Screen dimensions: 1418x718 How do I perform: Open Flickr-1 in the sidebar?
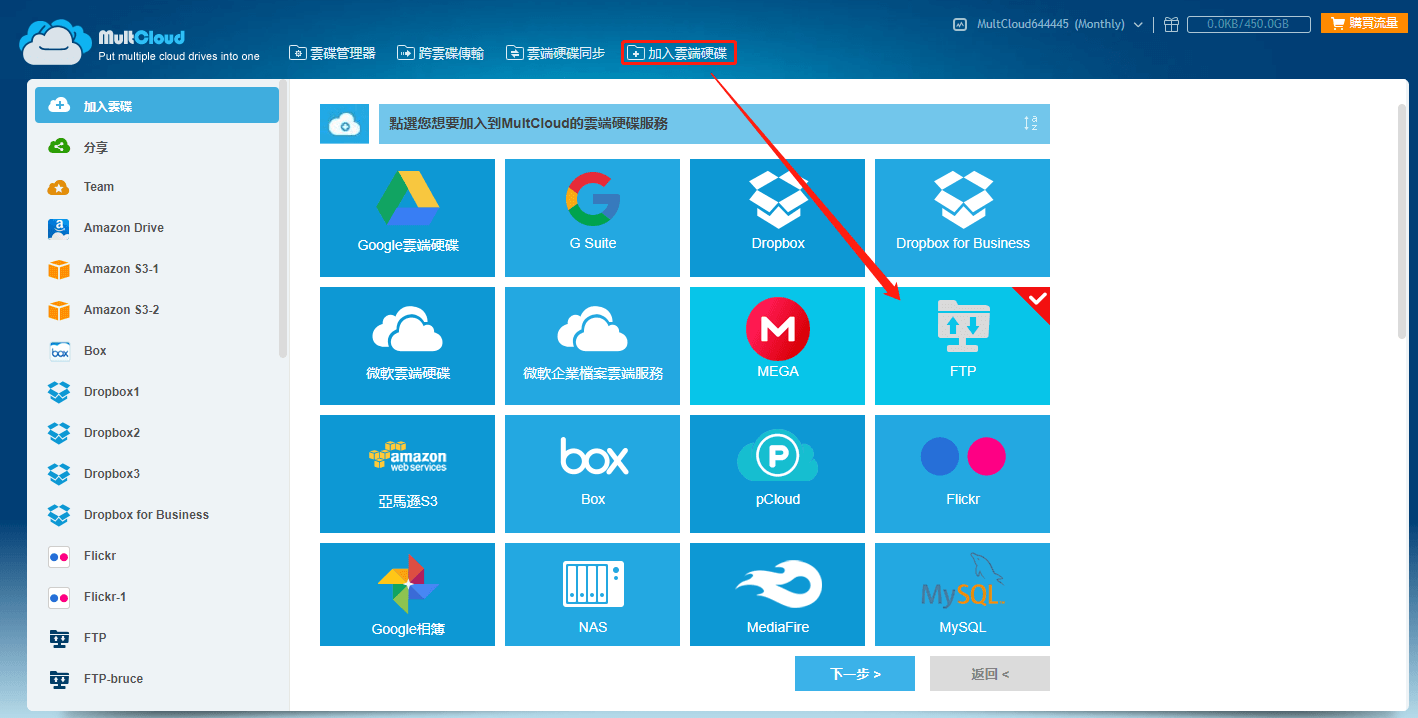coord(157,597)
